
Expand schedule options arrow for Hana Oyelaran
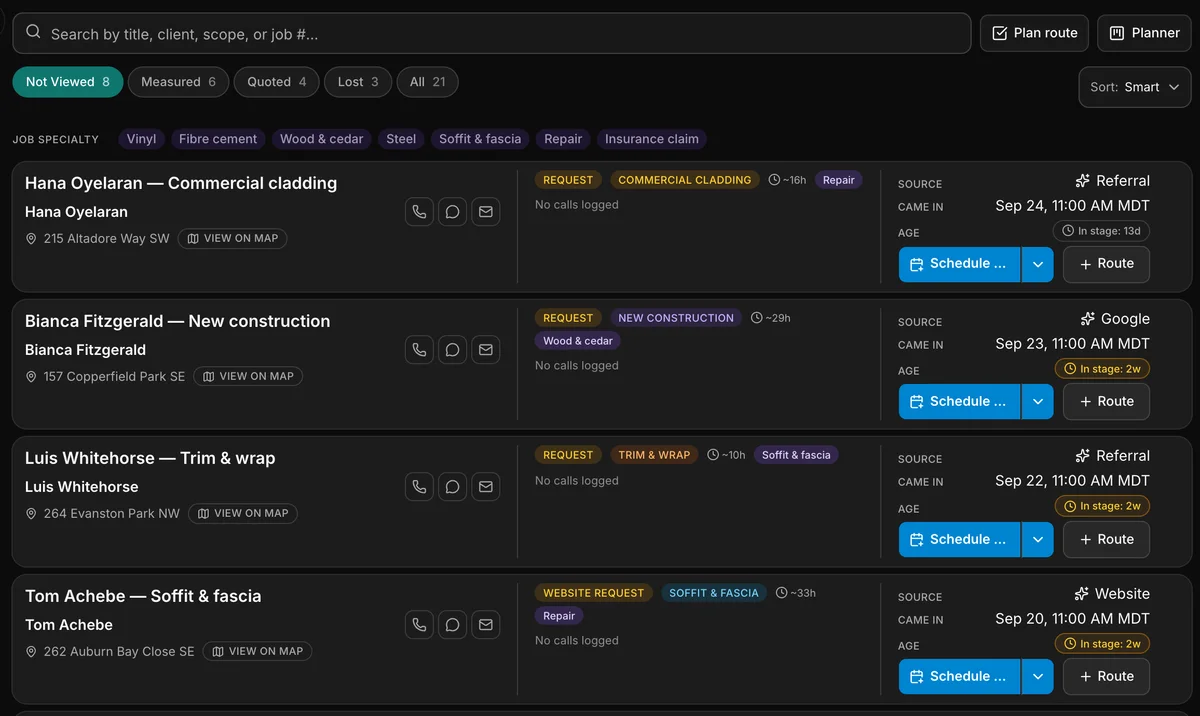pos(1037,264)
